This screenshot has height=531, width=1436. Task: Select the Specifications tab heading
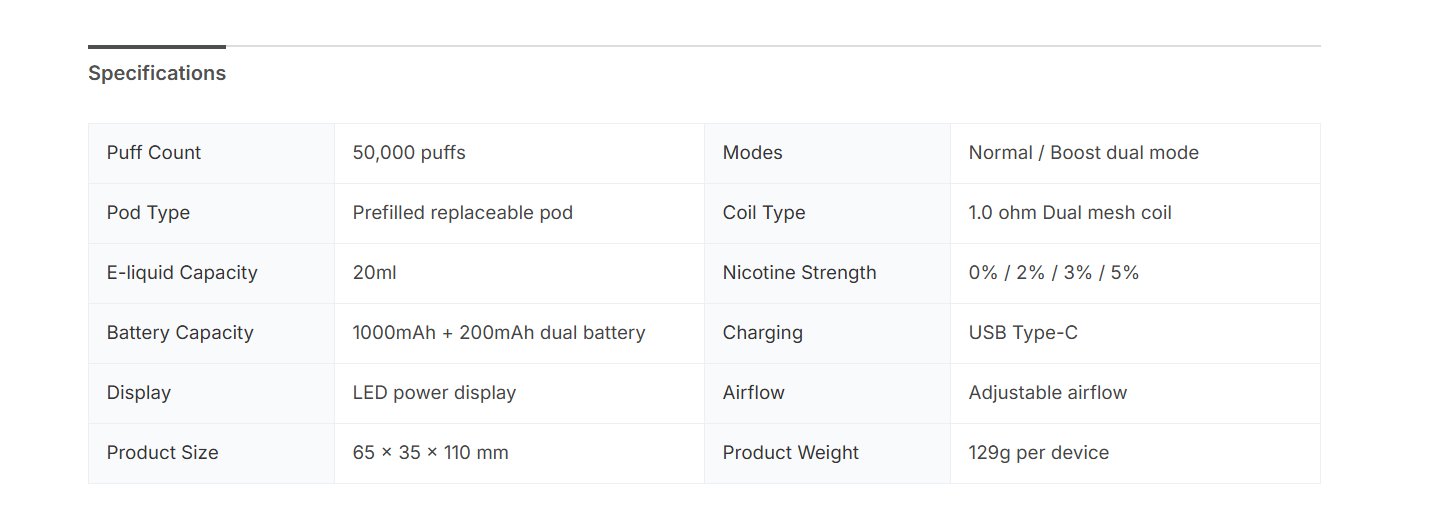point(157,73)
